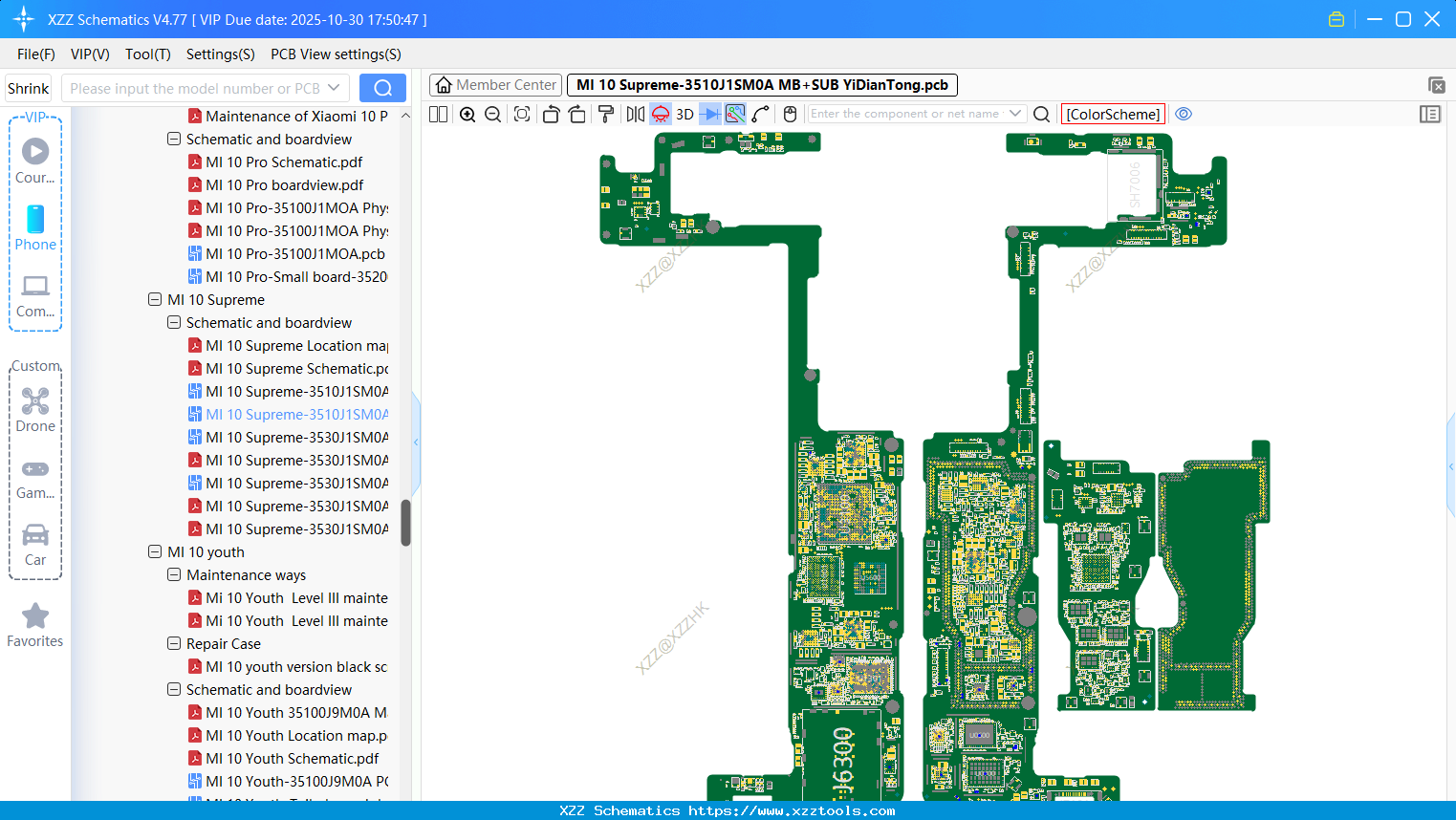Open the mouse operation settings icon
This screenshot has height=820, width=1456.
[x=790, y=114]
